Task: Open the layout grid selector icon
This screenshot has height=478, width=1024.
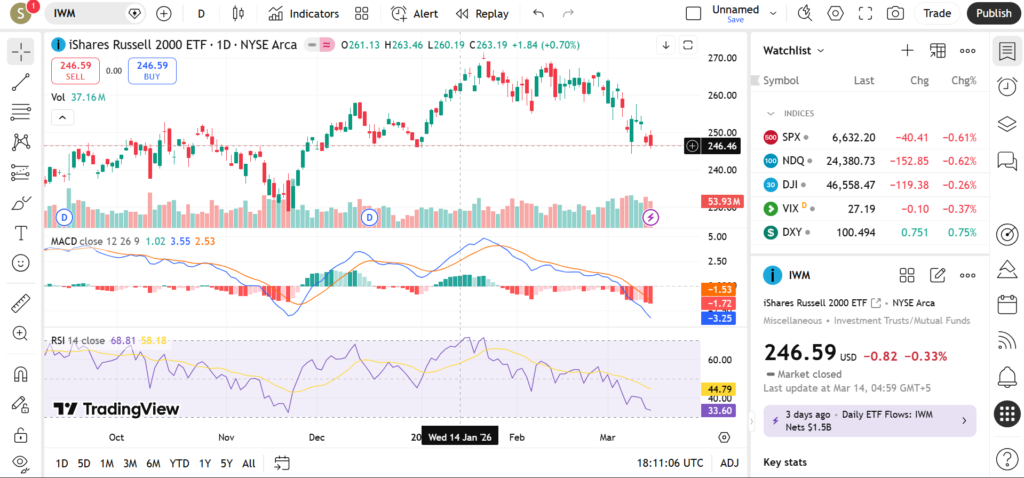Action: click(x=361, y=14)
